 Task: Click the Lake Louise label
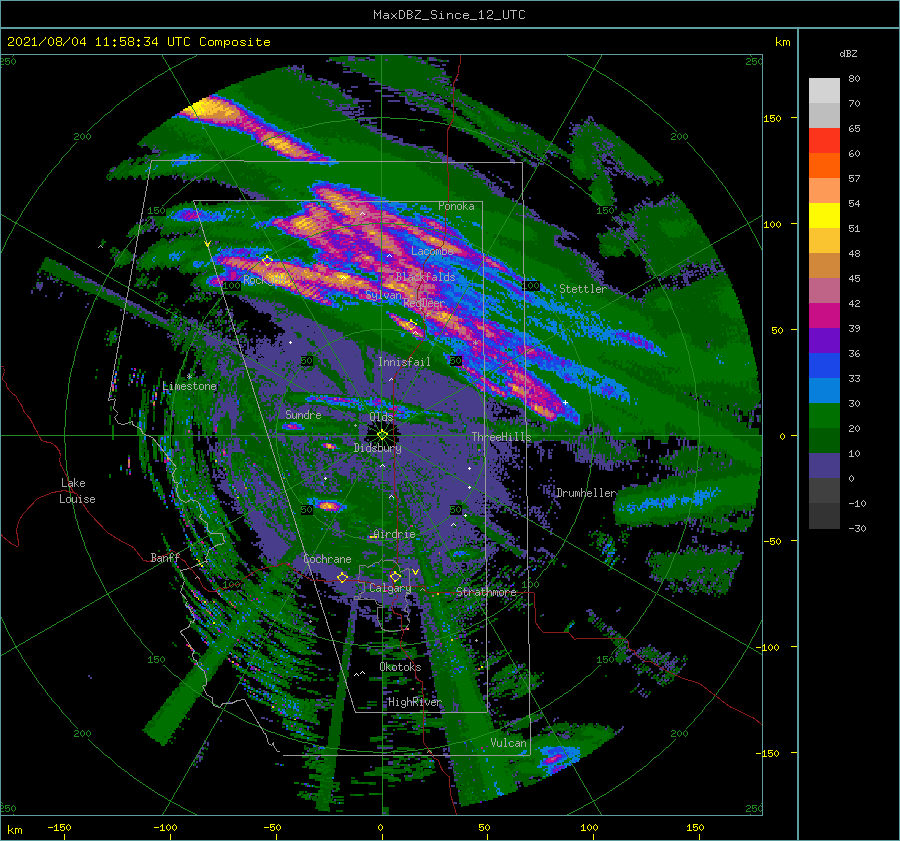pos(77,491)
